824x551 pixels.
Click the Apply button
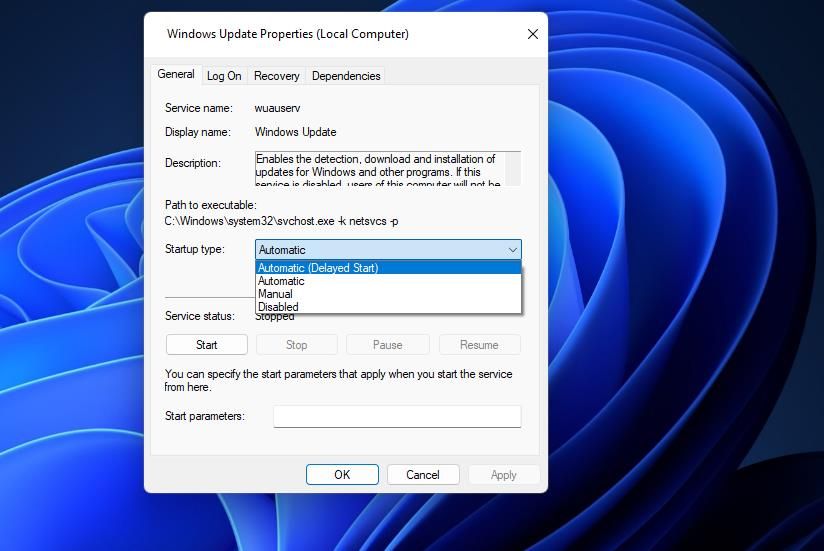point(503,475)
